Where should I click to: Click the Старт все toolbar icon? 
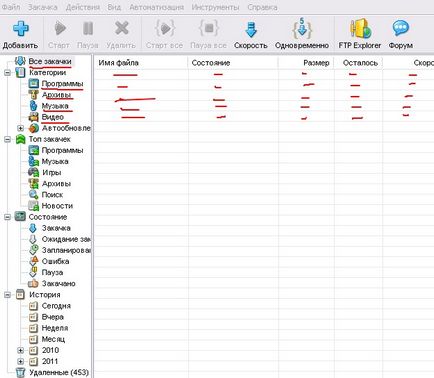coord(165,28)
